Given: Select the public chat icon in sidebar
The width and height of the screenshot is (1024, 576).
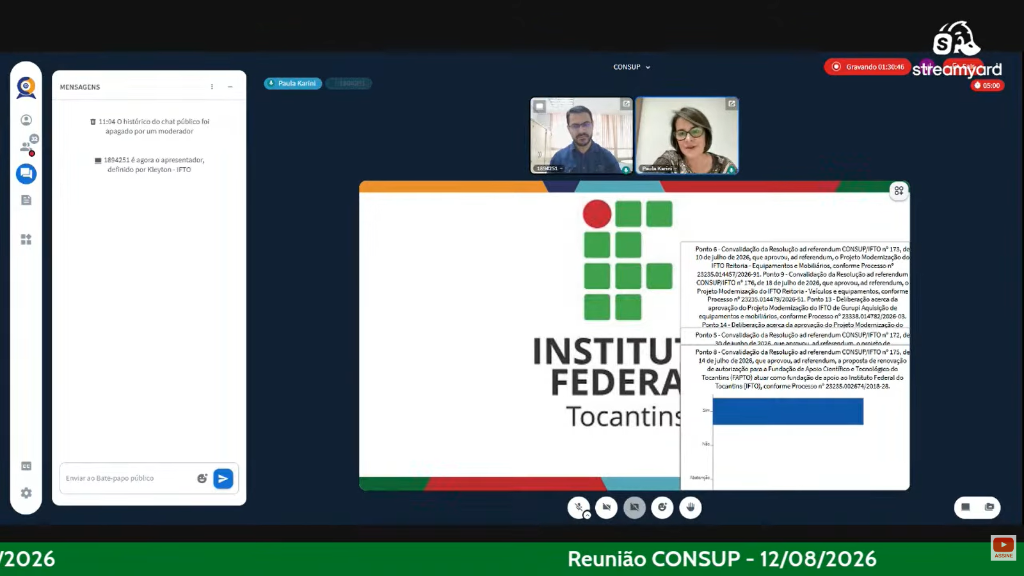Looking at the screenshot, I should click(26, 174).
